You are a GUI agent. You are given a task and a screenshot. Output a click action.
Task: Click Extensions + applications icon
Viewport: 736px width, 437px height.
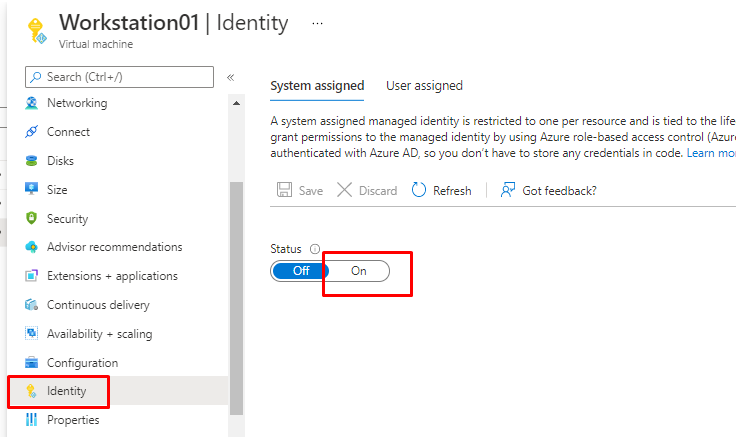tap(31, 276)
